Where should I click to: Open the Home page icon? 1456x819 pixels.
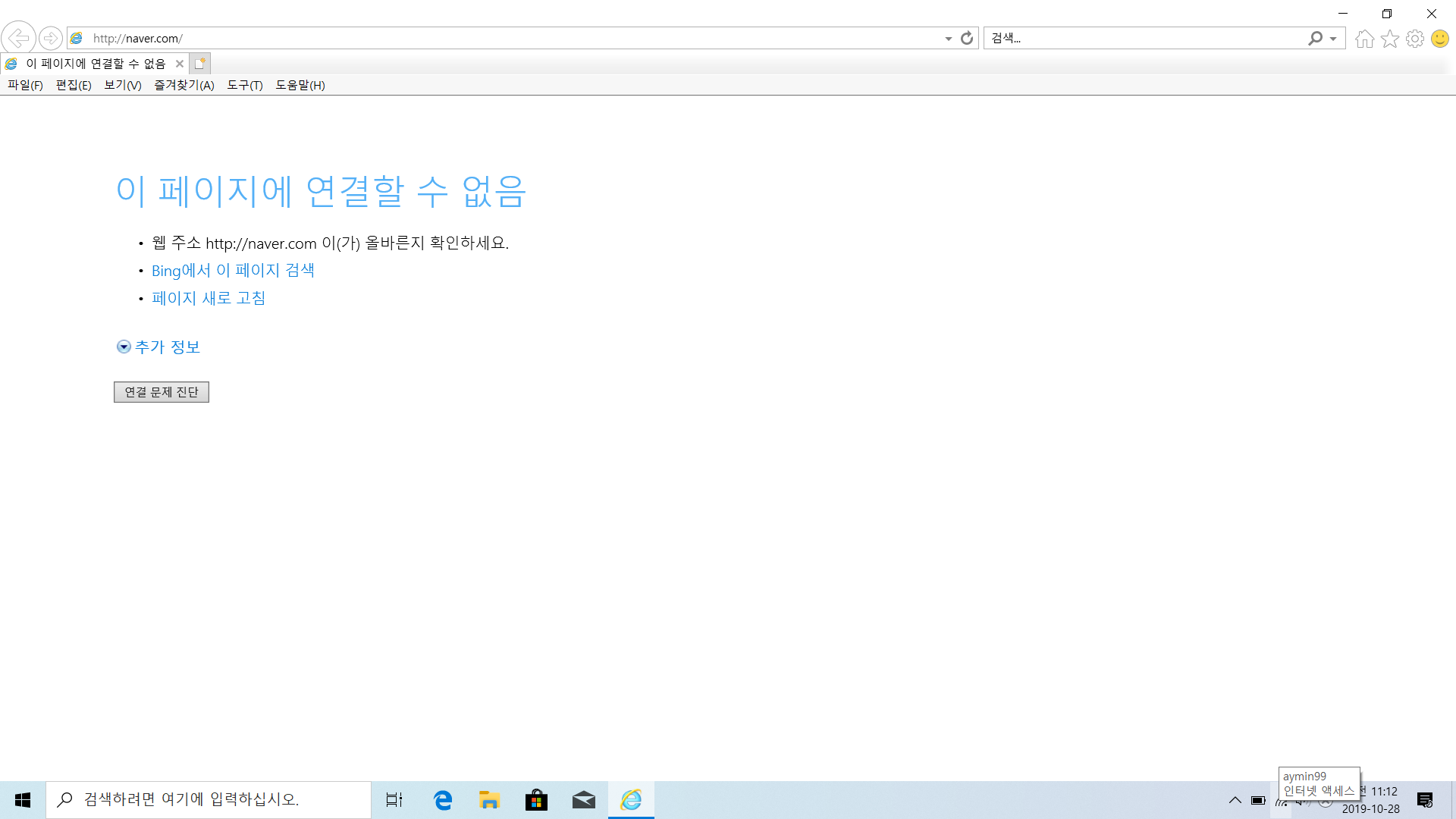[1365, 39]
